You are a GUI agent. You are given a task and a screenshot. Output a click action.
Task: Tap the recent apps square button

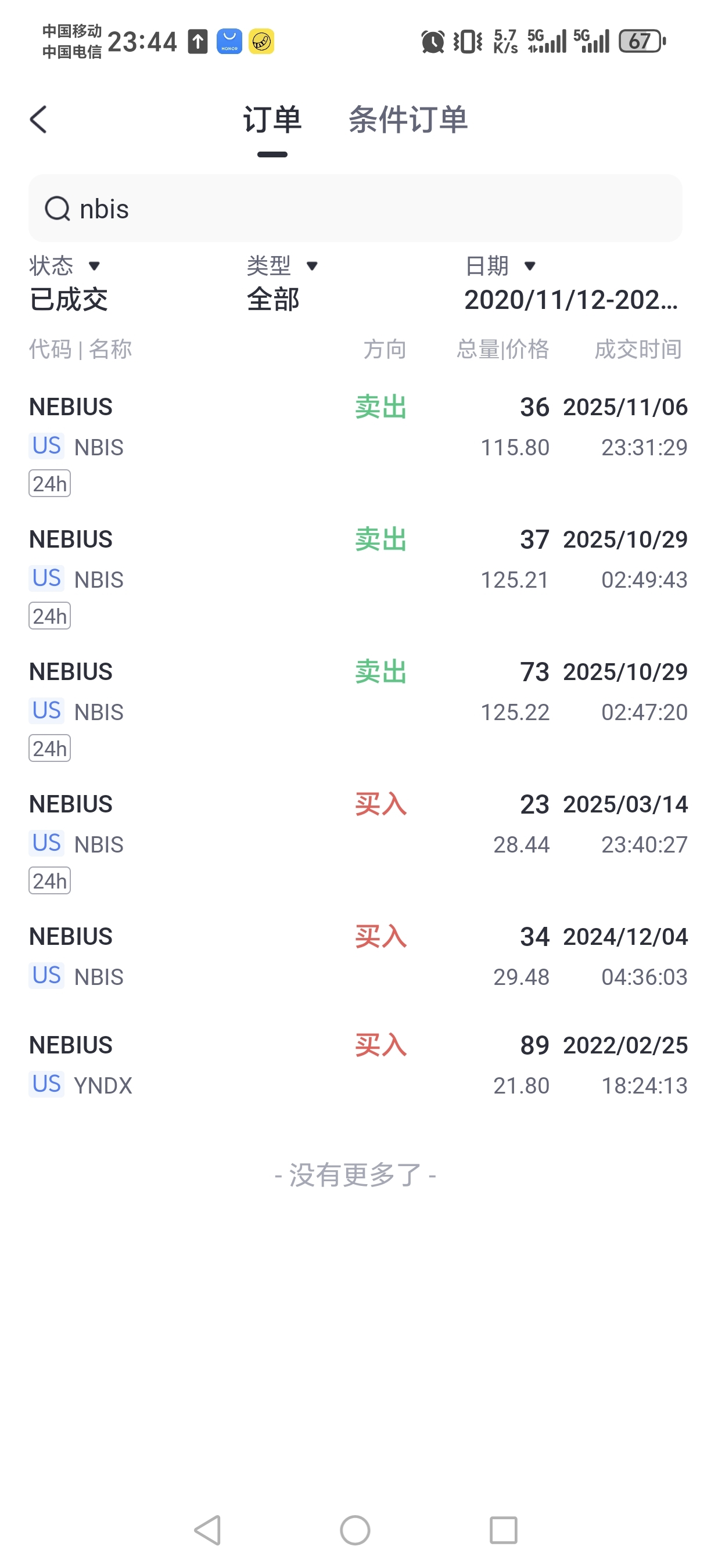(x=504, y=1530)
